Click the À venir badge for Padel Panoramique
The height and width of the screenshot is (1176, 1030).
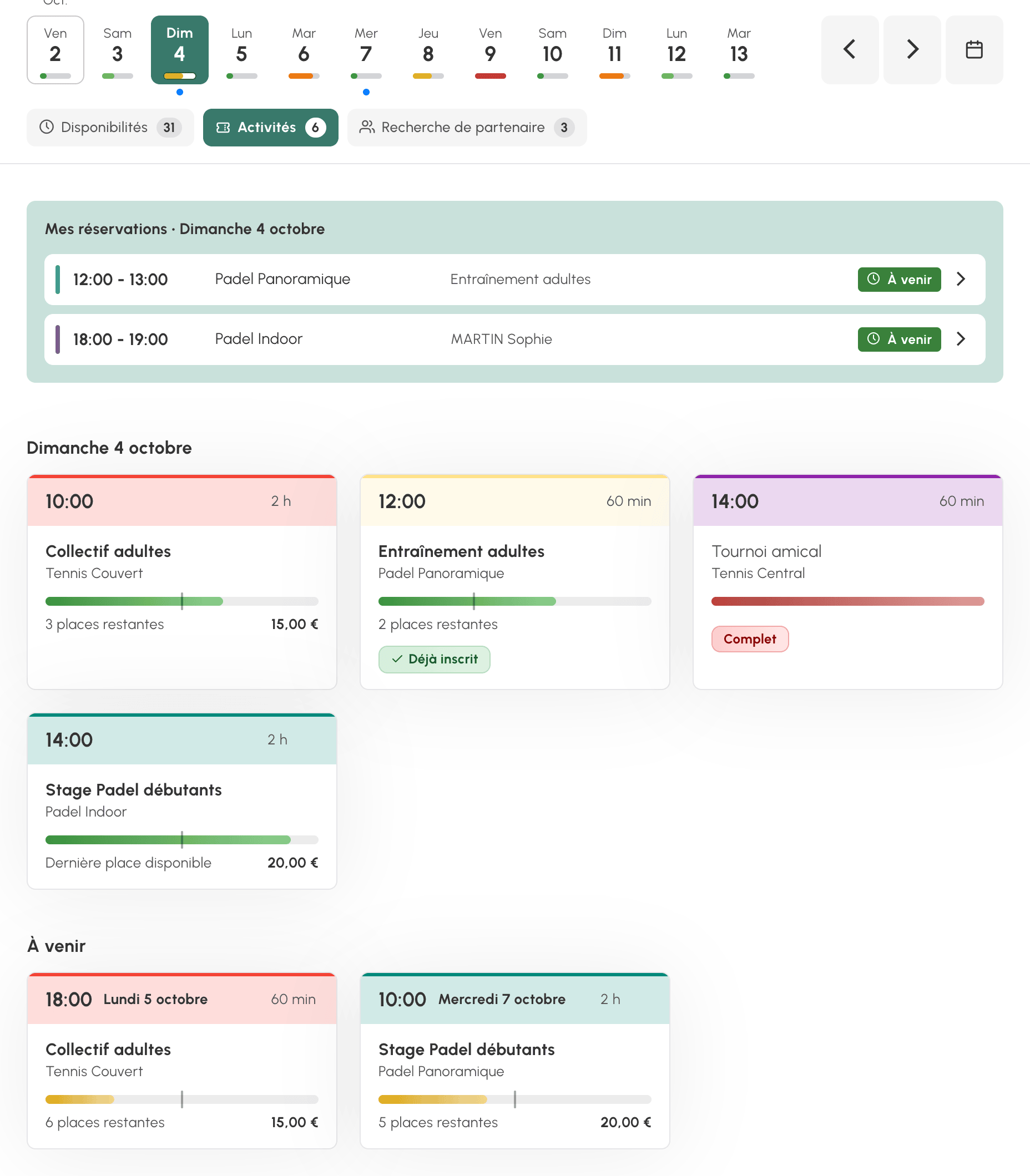[x=899, y=279]
